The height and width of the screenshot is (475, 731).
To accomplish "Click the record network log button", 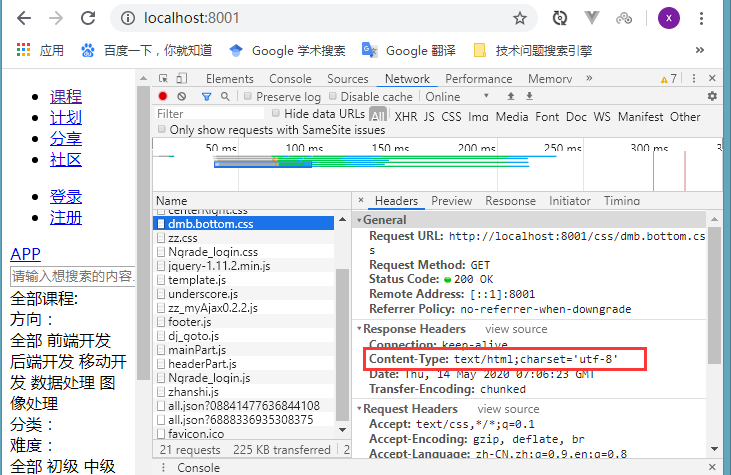I will tap(163, 97).
